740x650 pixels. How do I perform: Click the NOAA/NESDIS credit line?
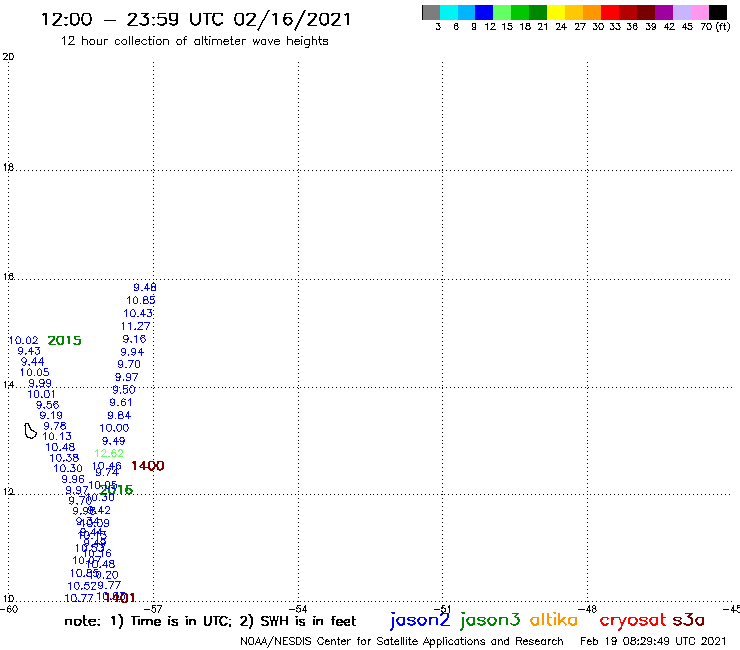(402, 641)
